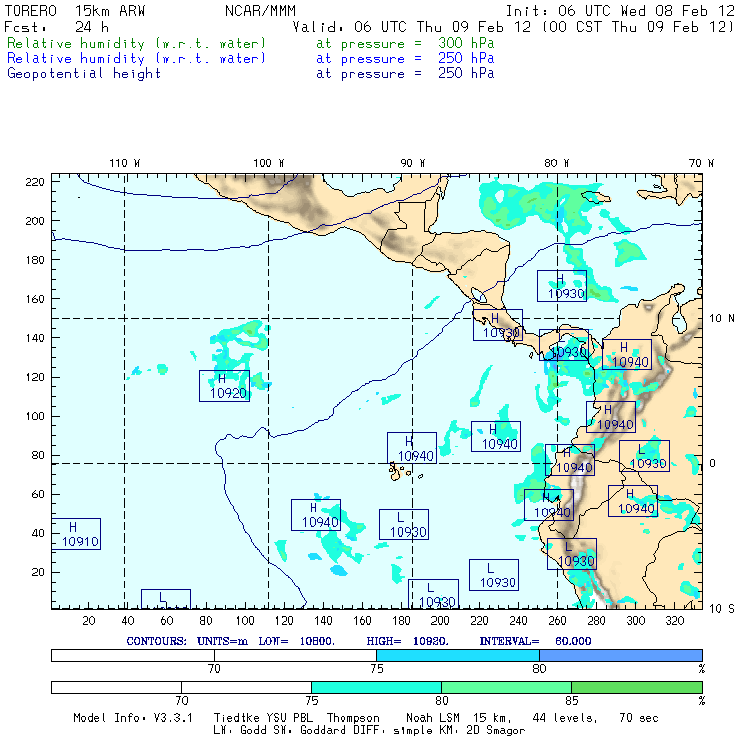Viewport: 740px width, 740px height.
Task: Click the 'INTERVAL= 60.000' contour text
Action: pyautogui.click(x=535, y=641)
